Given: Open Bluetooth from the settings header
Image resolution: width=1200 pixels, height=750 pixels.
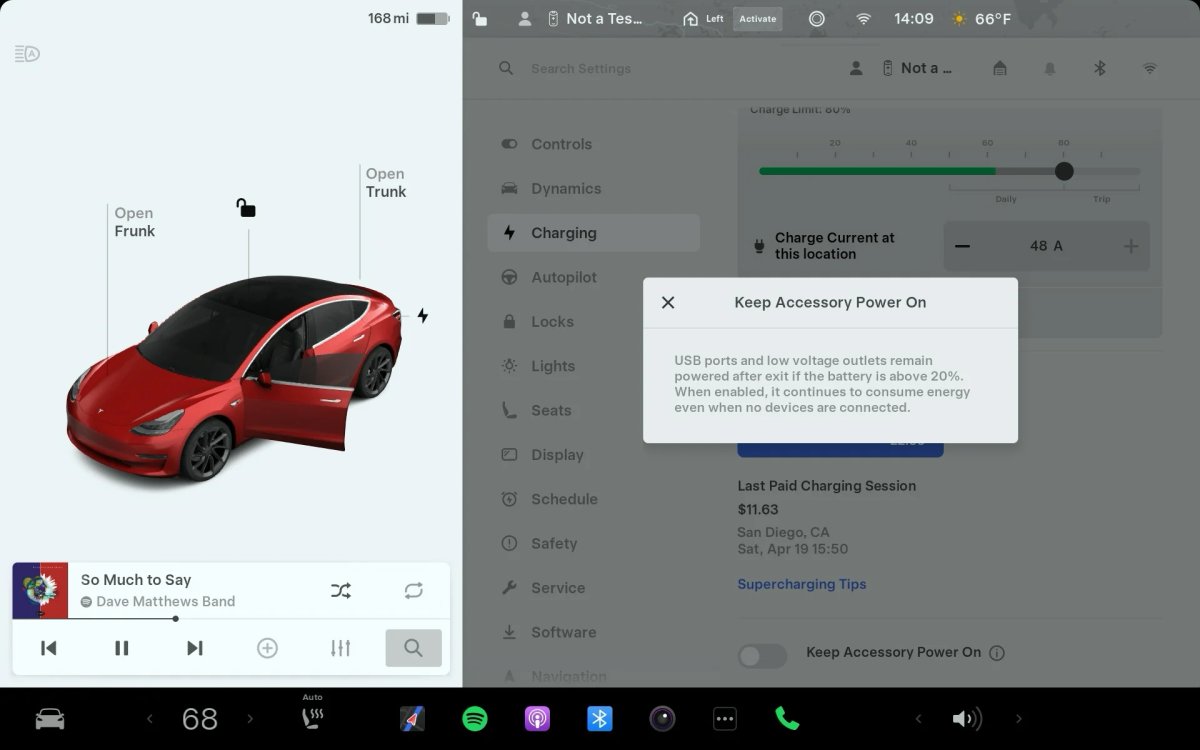Looking at the screenshot, I should pyautogui.click(x=1099, y=68).
